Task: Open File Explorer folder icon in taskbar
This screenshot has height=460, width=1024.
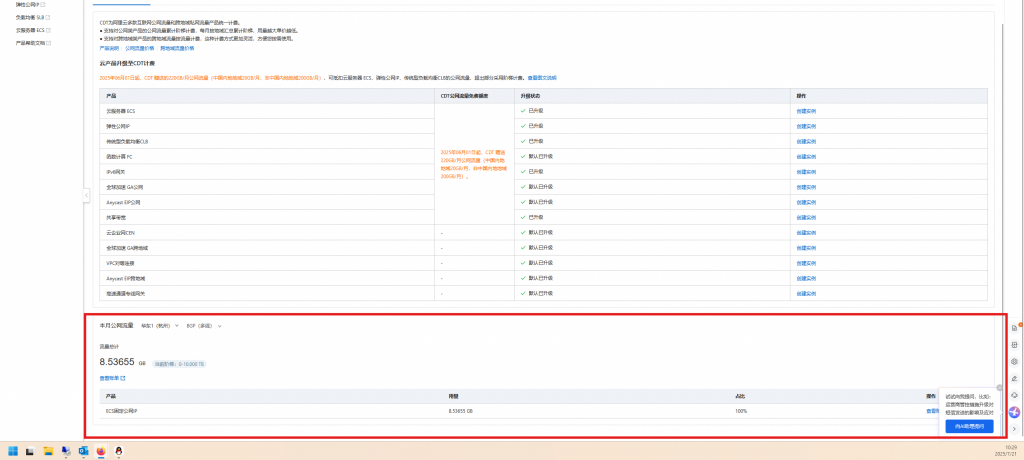Action: 48,451
